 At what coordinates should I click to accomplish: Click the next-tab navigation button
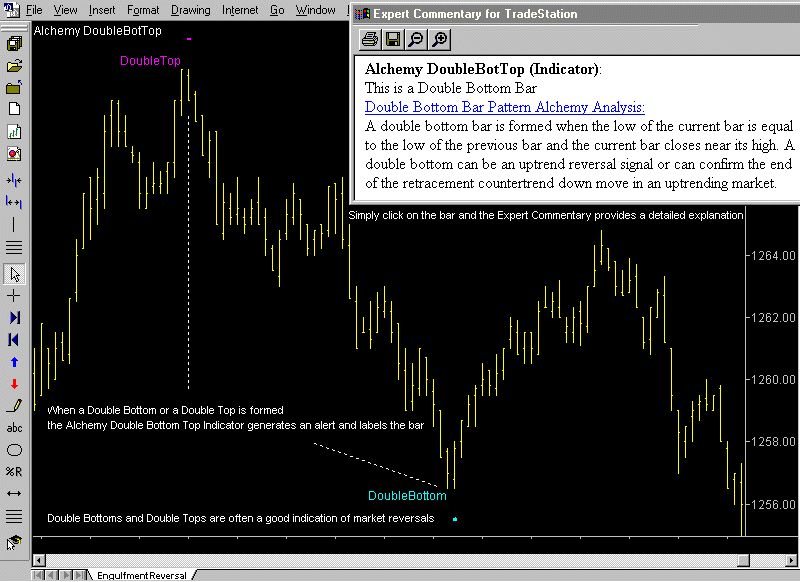pyautogui.click(x=65, y=575)
